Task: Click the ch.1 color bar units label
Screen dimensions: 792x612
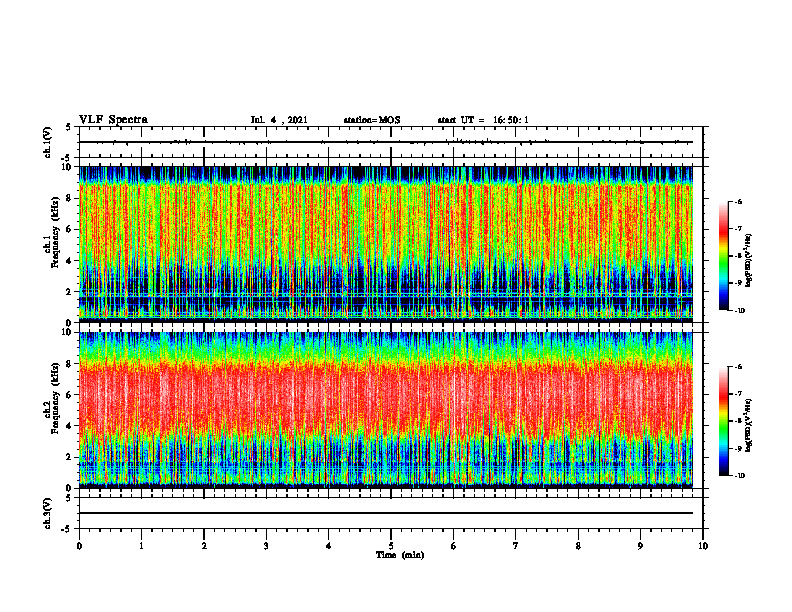Action: (x=749, y=260)
